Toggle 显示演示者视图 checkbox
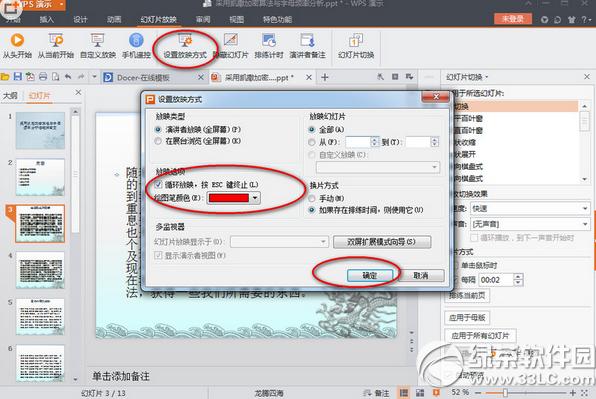 [158, 255]
